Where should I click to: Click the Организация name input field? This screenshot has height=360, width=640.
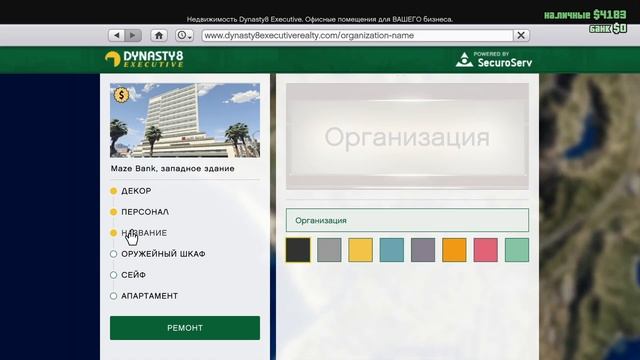(407, 220)
